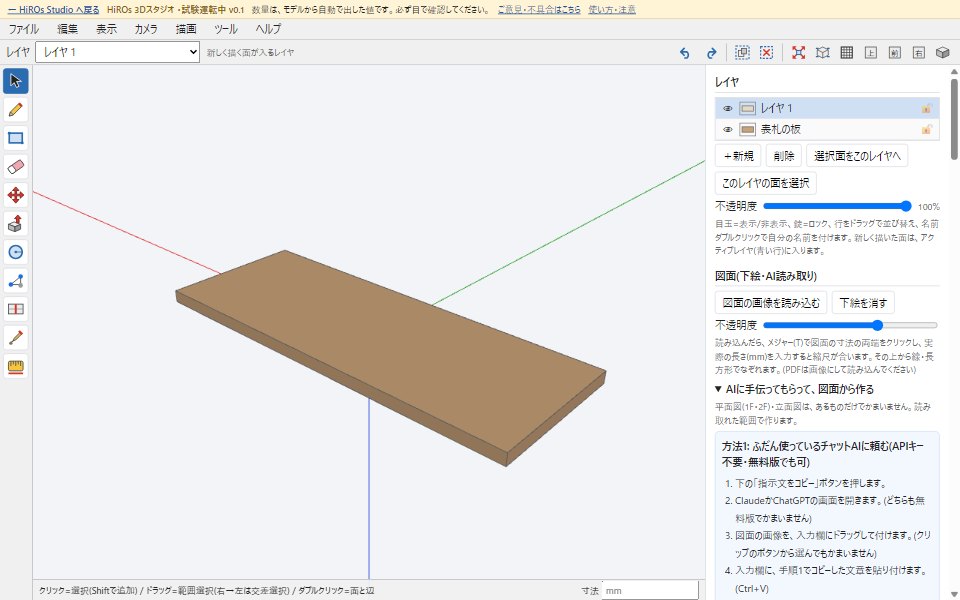The image size is (960, 600).
Task: Click このレイヤの面を選択 button
Action: [765, 183]
